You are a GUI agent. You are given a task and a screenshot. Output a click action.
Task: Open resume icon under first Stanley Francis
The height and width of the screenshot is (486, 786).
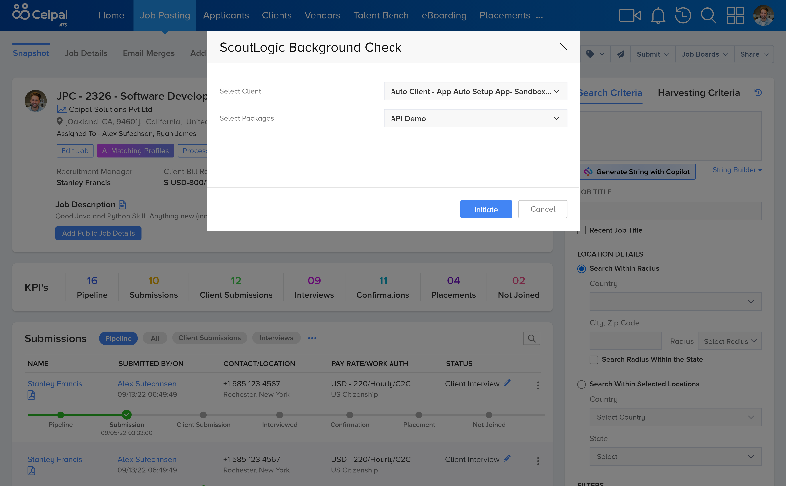[31, 395]
